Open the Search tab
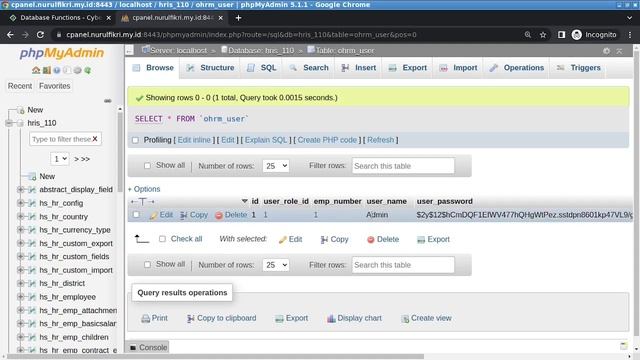 point(309,68)
